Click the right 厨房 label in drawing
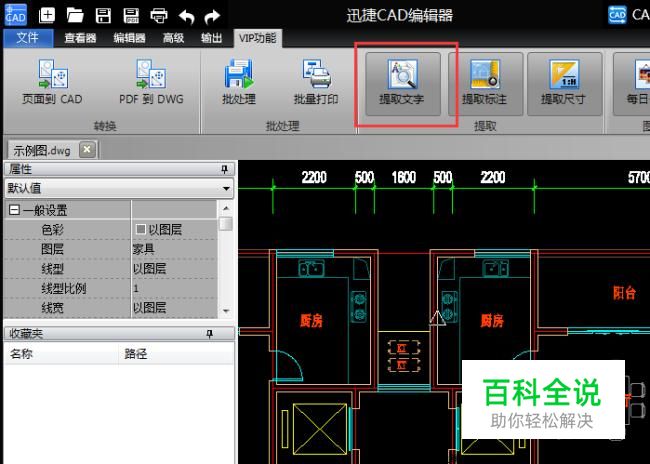 click(x=492, y=321)
